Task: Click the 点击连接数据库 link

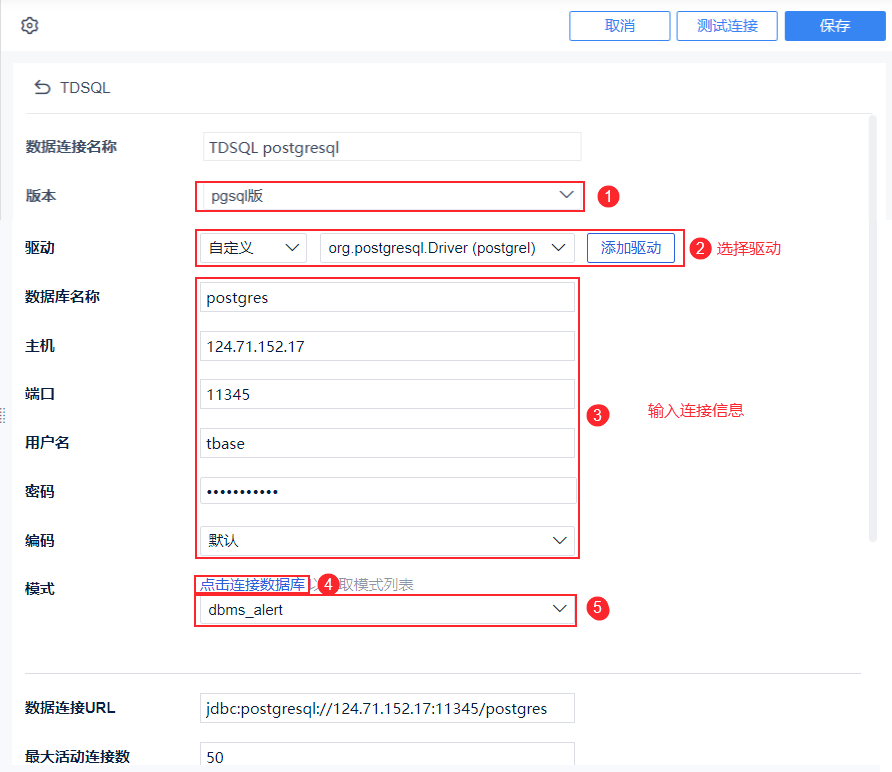Action: [253, 584]
